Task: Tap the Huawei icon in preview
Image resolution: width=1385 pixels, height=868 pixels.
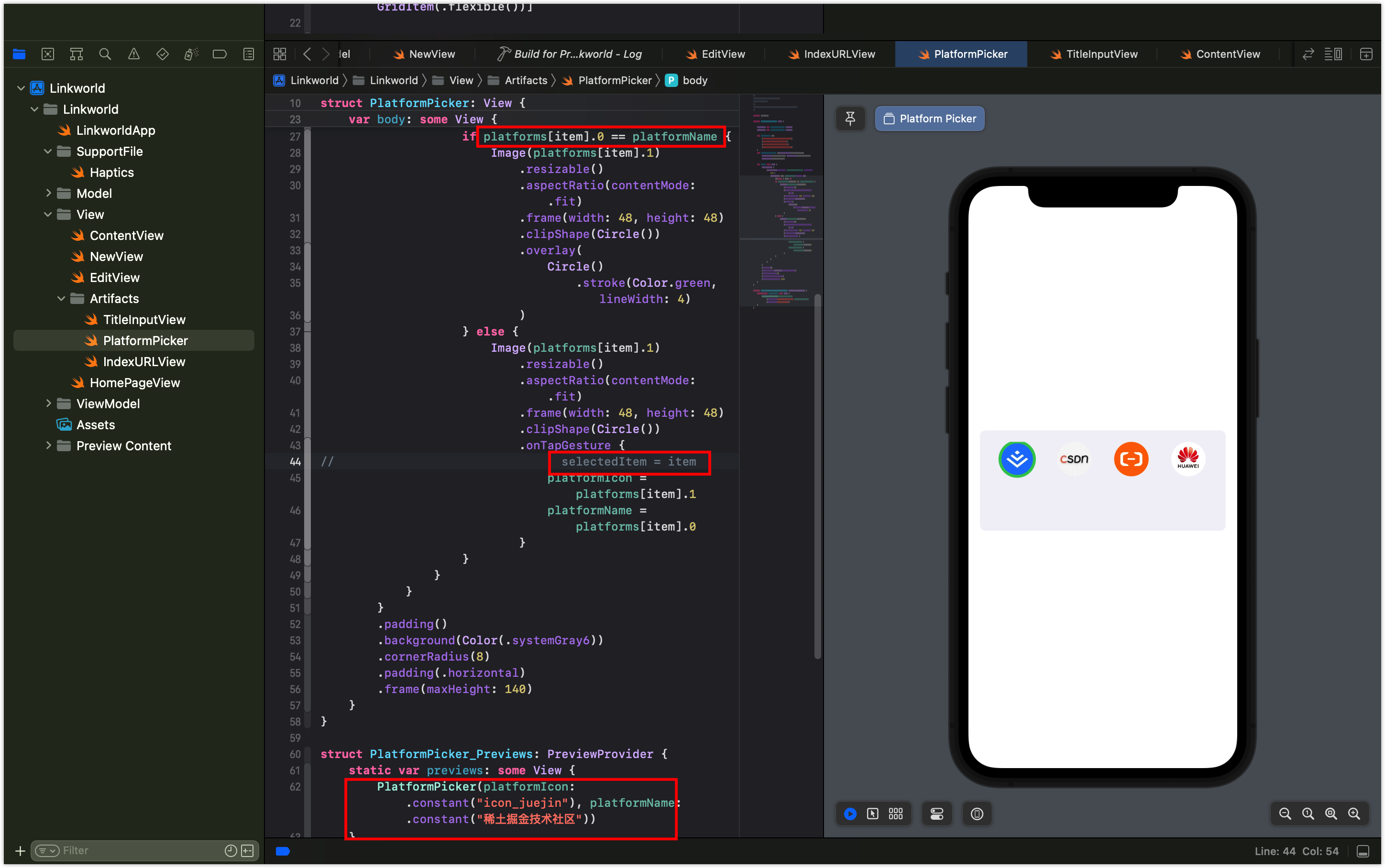Action: coord(1188,459)
